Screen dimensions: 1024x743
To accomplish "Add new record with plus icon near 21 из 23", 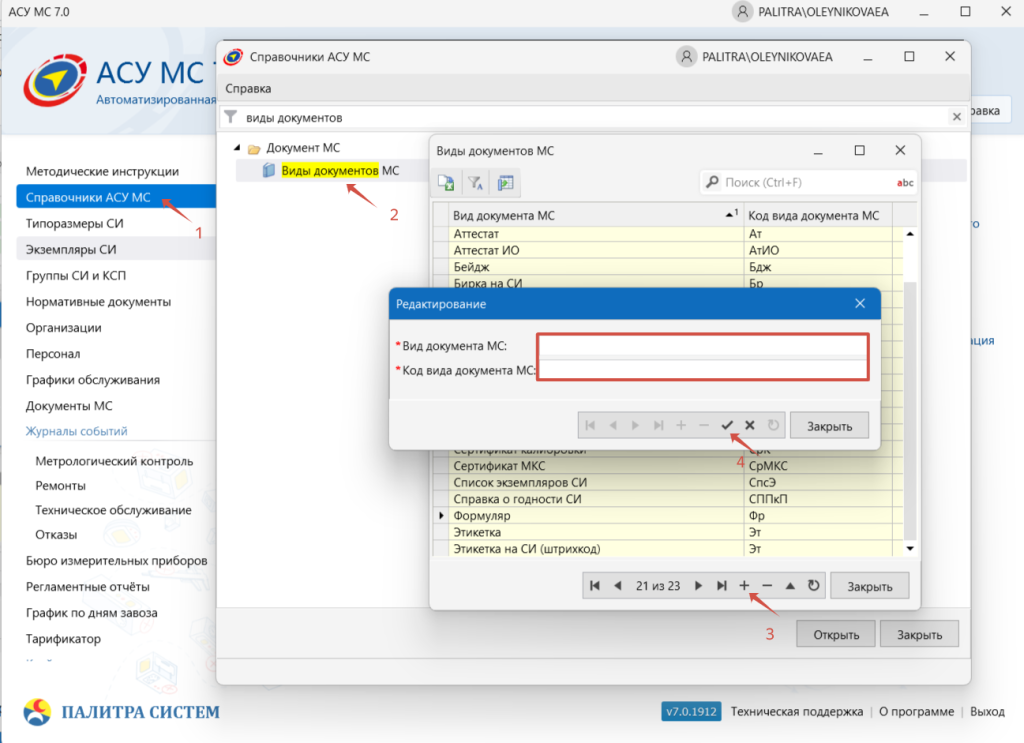I will pos(744,586).
